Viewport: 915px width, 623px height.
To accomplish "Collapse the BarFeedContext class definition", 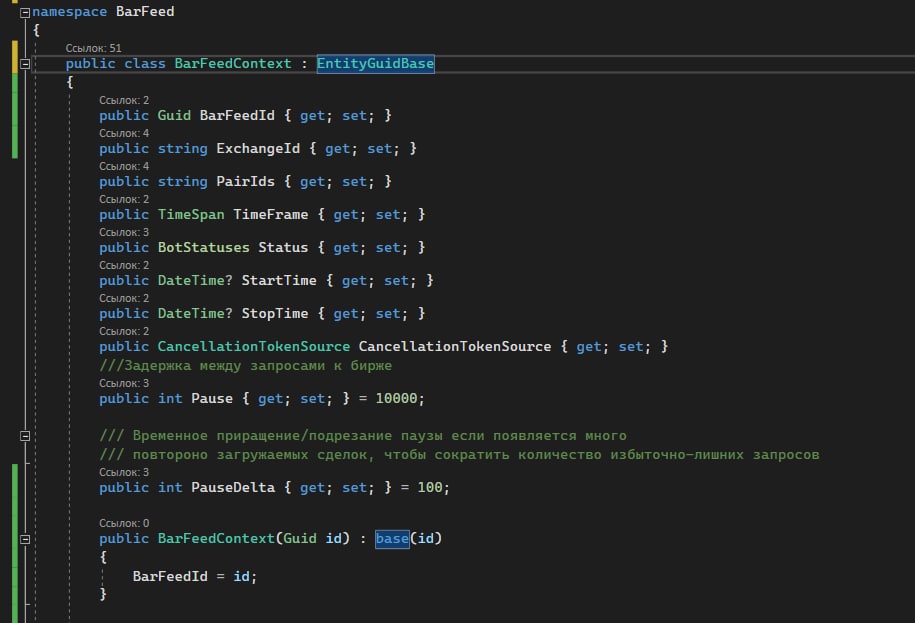I will 25,64.
